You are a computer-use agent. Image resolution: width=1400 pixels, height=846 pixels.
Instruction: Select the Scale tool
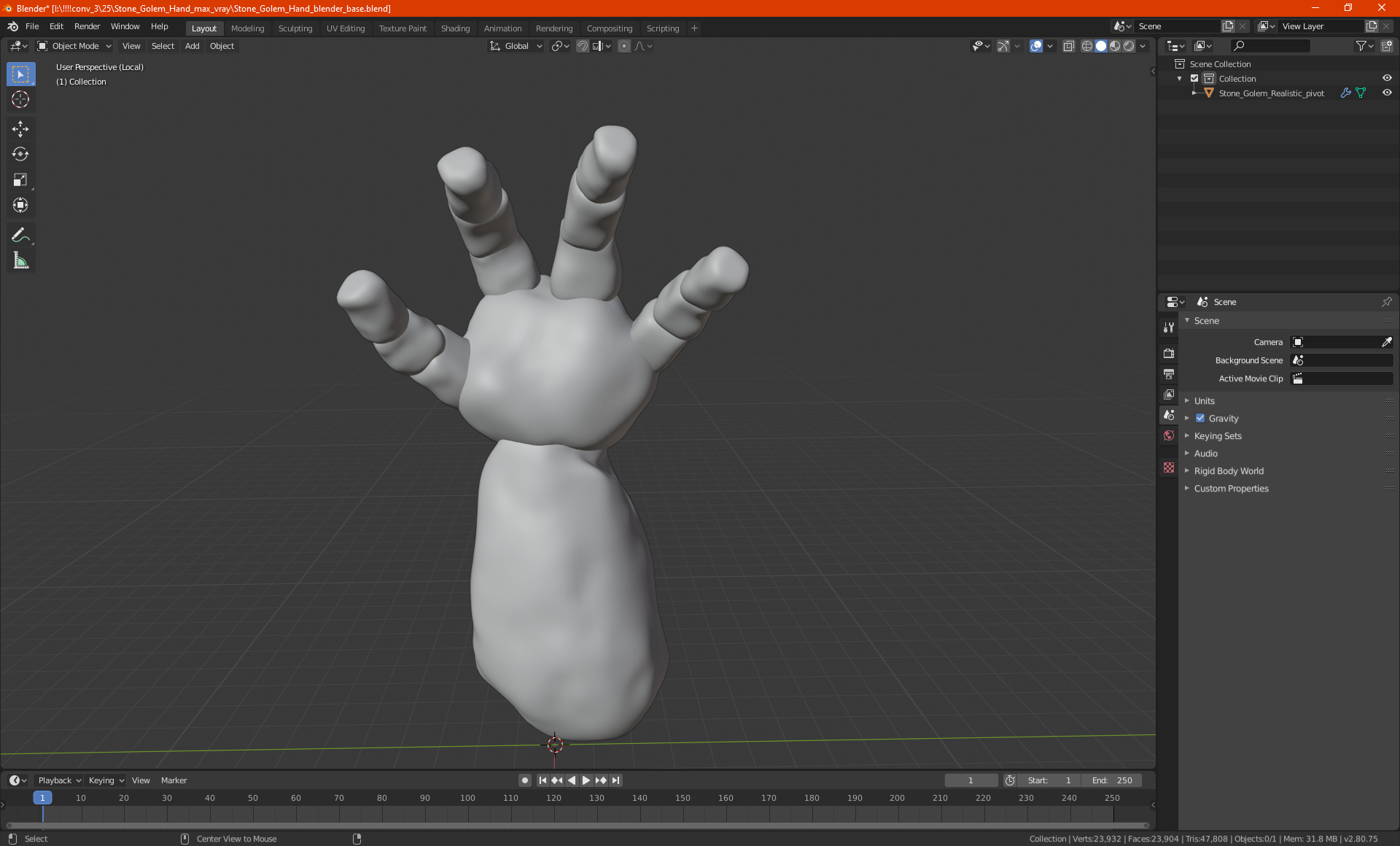[x=20, y=180]
